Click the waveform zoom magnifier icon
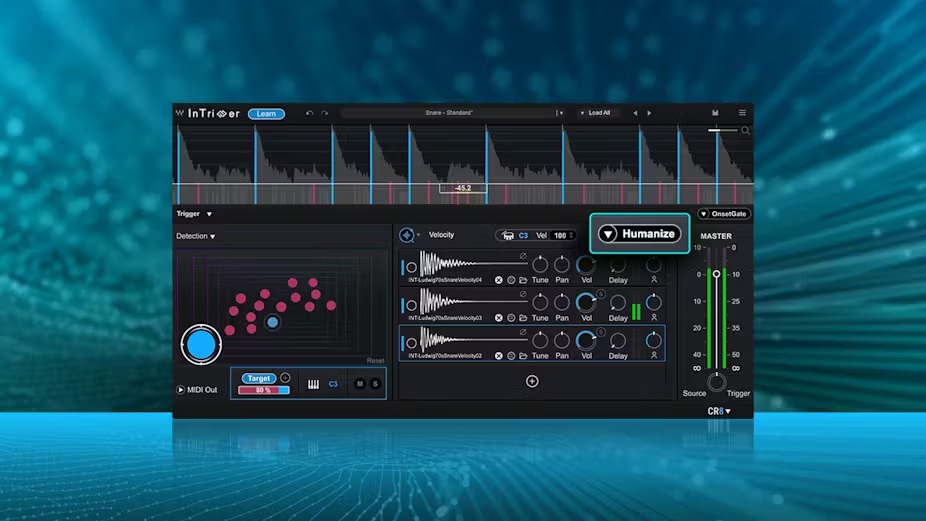926x521 pixels. click(745, 130)
